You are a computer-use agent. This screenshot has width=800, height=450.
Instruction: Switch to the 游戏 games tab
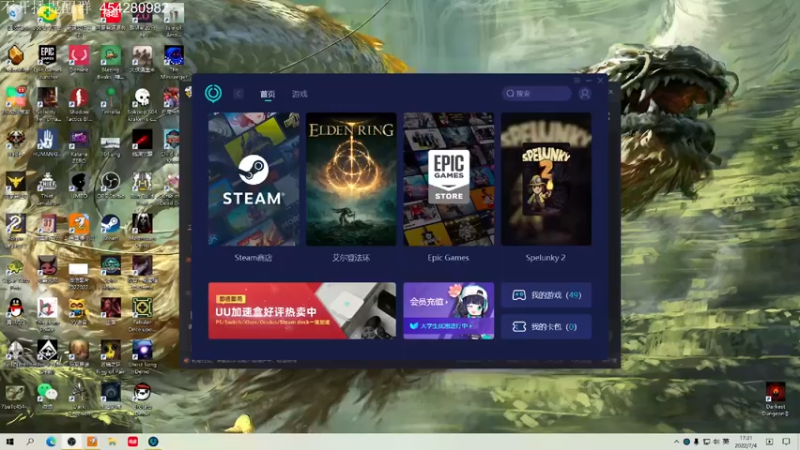pyautogui.click(x=299, y=94)
